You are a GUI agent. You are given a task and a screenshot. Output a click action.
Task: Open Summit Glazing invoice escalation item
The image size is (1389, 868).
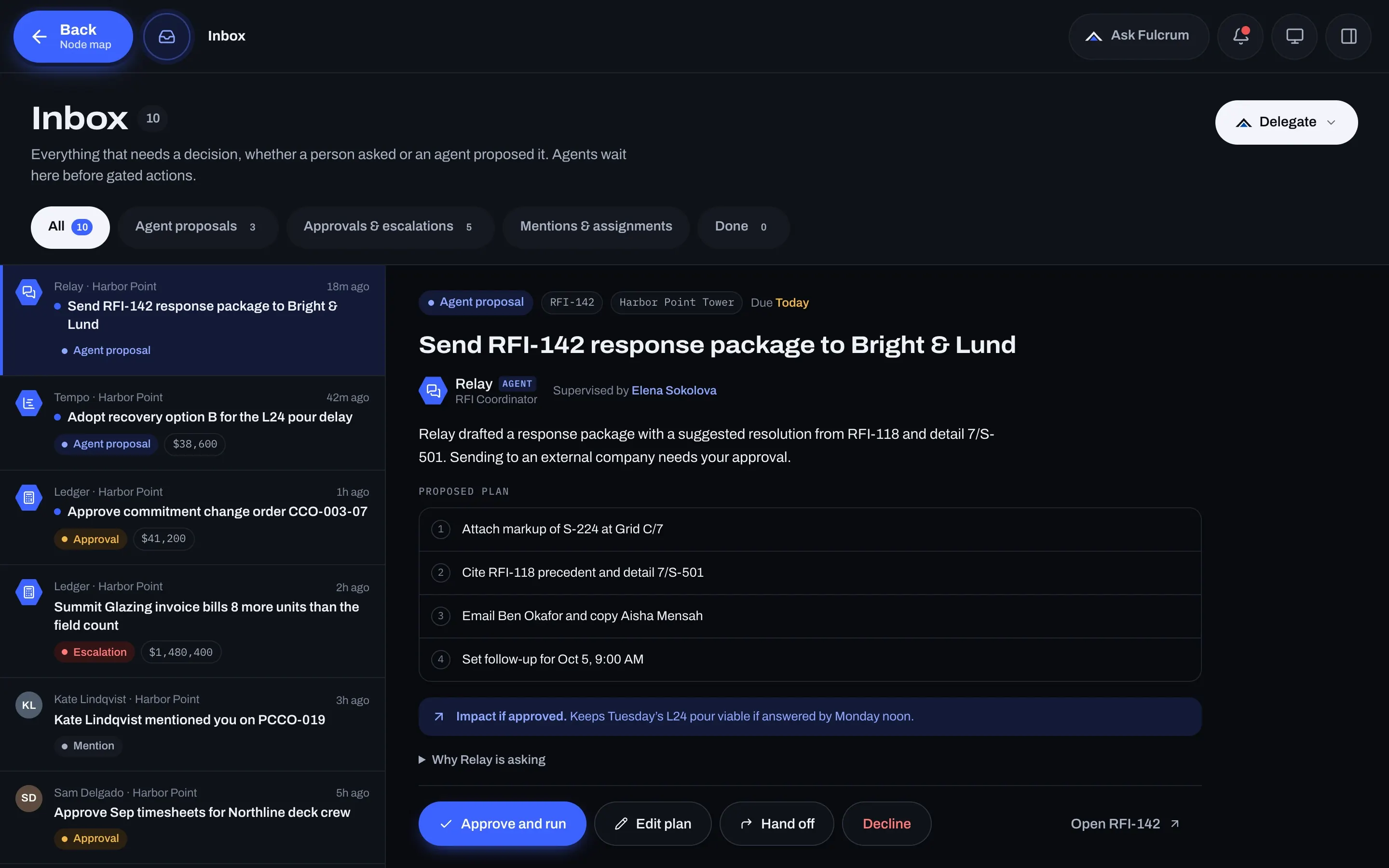pos(193,621)
